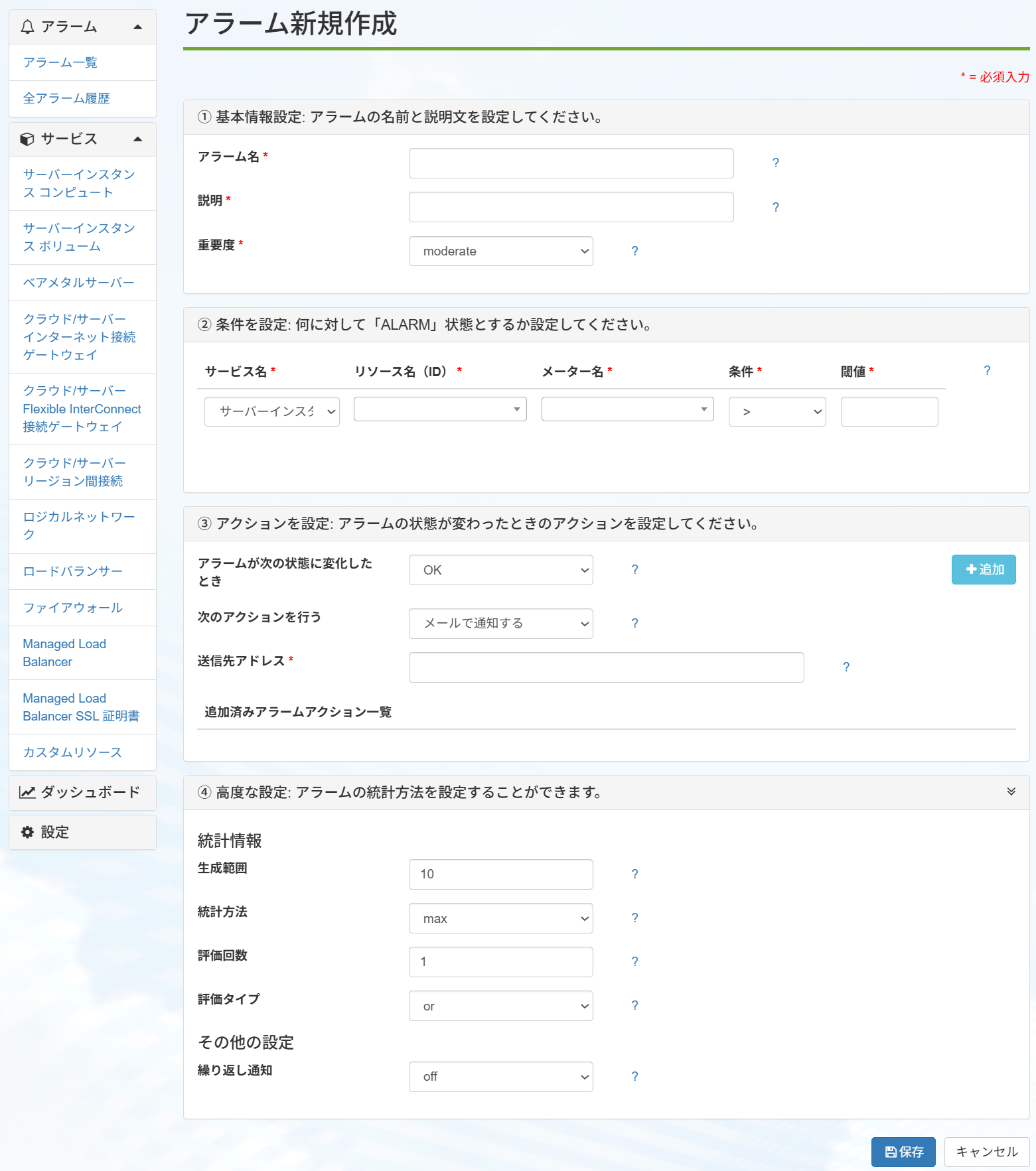Click the help icon next to 繰り返し通知
Viewport: 1036px width, 1171px height.
634,1077
